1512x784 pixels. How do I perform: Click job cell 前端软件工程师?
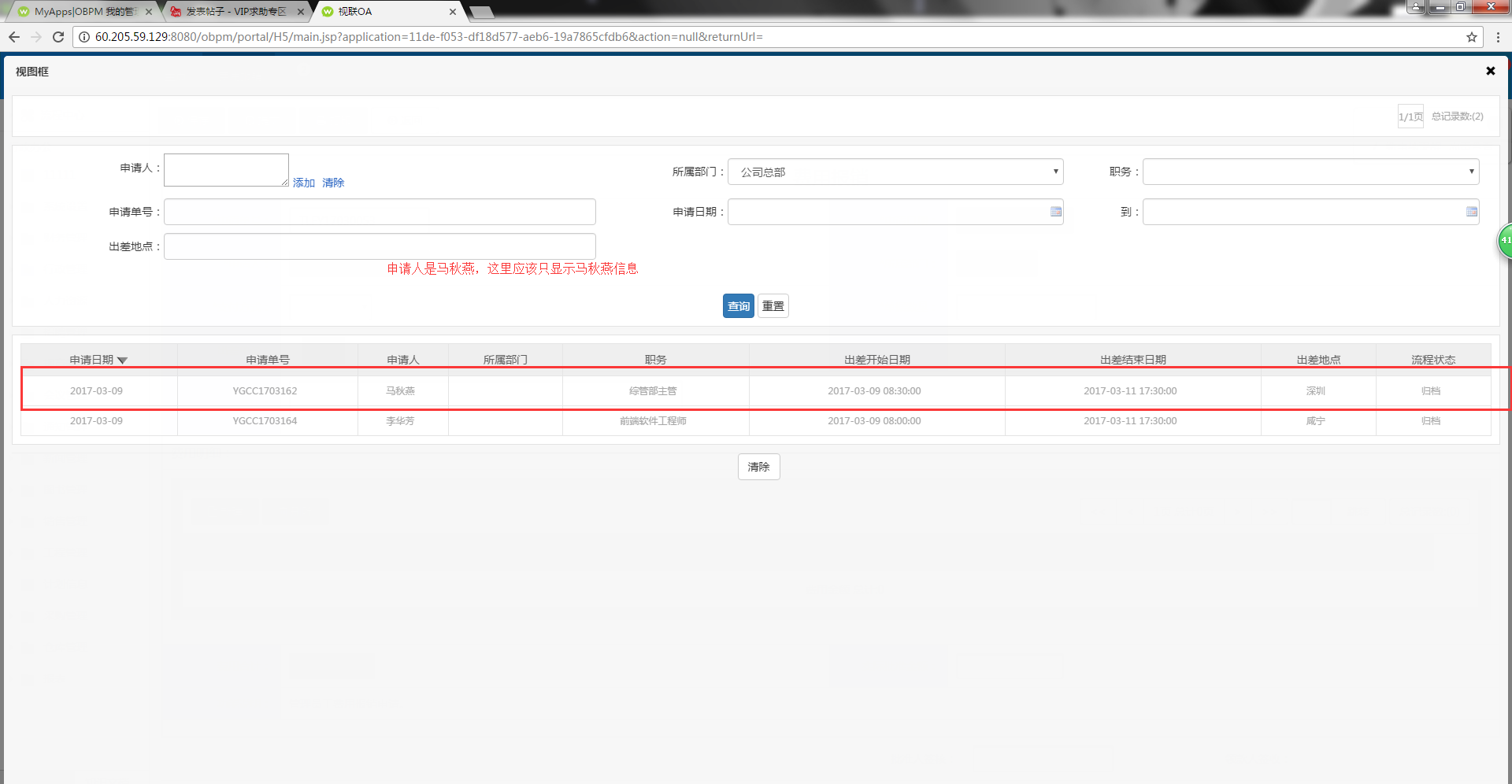tap(653, 421)
